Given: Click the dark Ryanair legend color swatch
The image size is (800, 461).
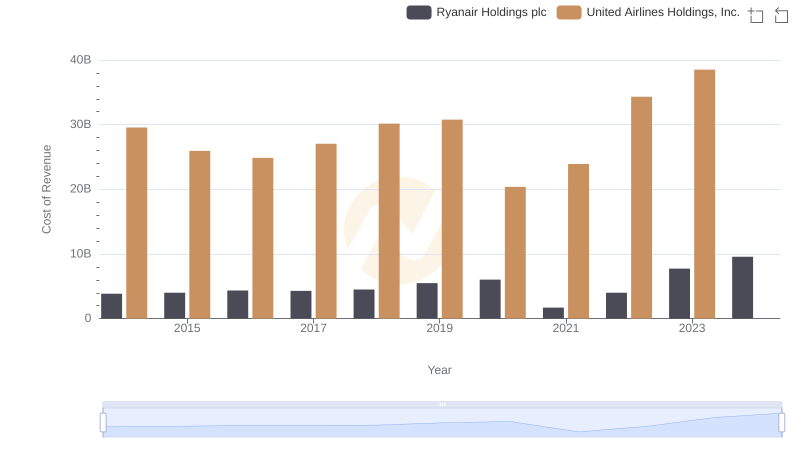Looking at the screenshot, I should (419, 12).
